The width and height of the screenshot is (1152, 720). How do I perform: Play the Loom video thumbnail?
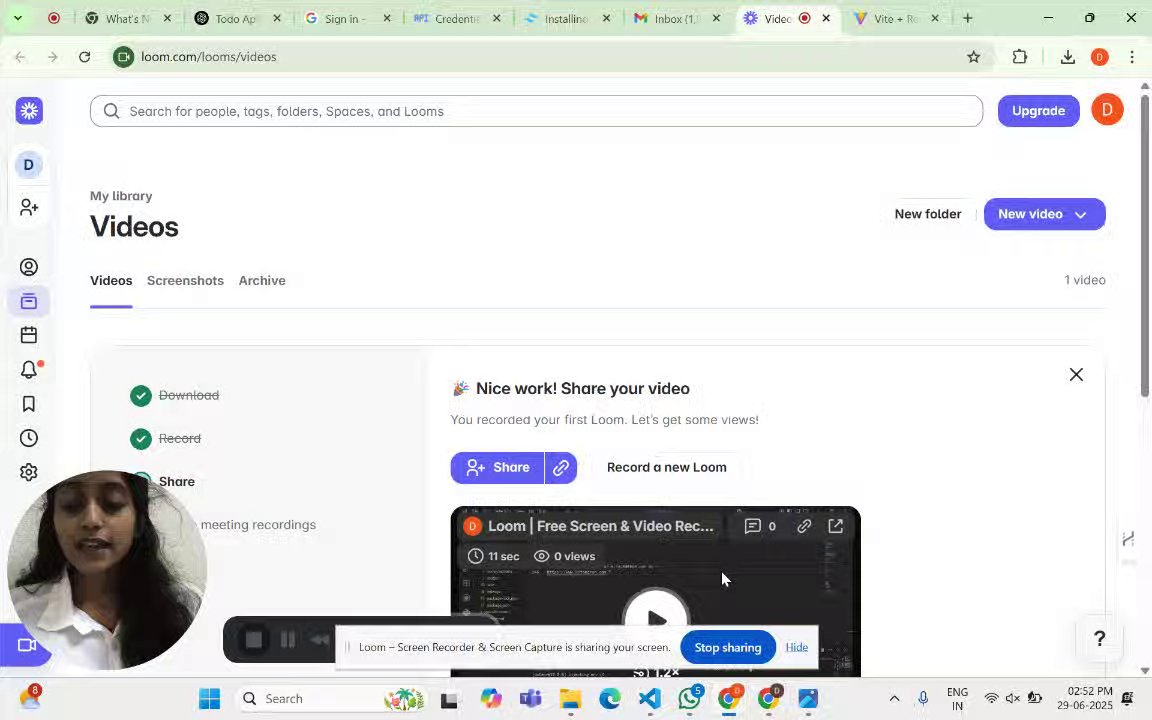point(655,619)
